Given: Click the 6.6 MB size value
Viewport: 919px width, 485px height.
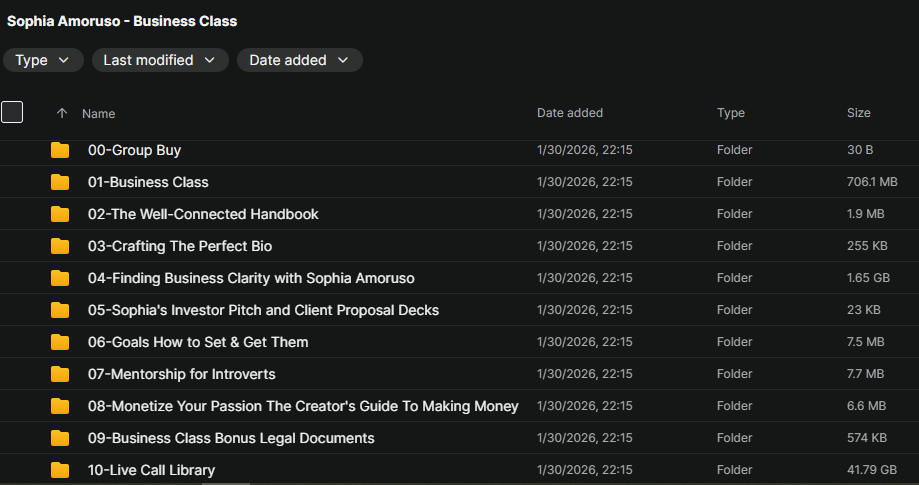Looking at the screenshot, I should click(x=866, y=406).
